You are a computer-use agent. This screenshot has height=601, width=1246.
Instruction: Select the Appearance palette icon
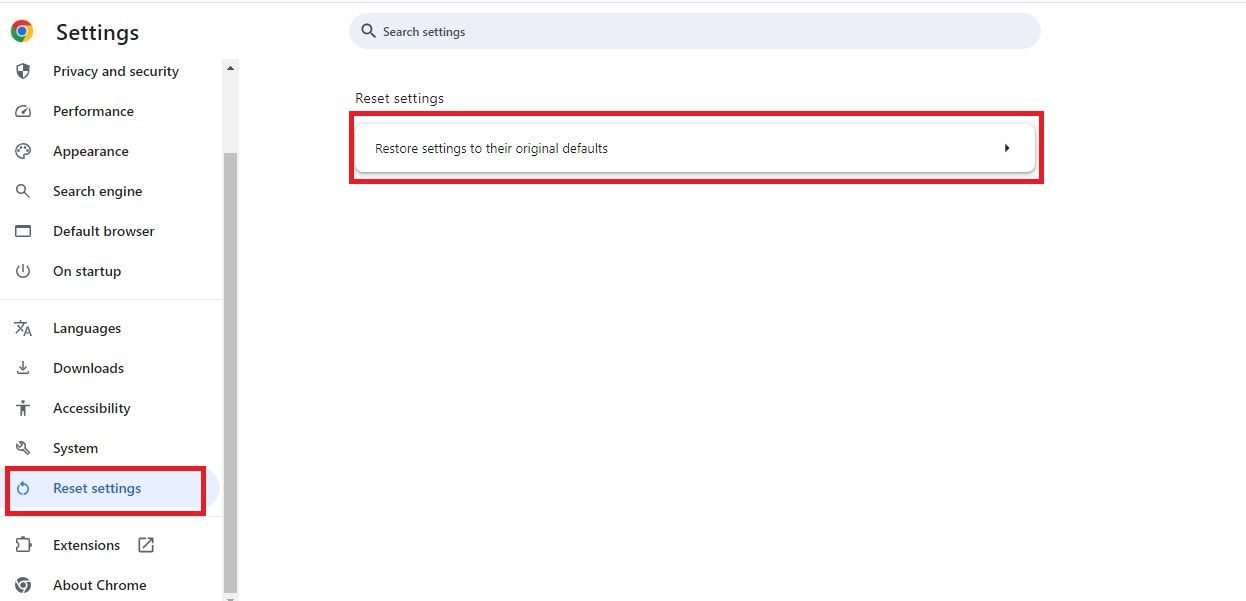click(23, 151)
